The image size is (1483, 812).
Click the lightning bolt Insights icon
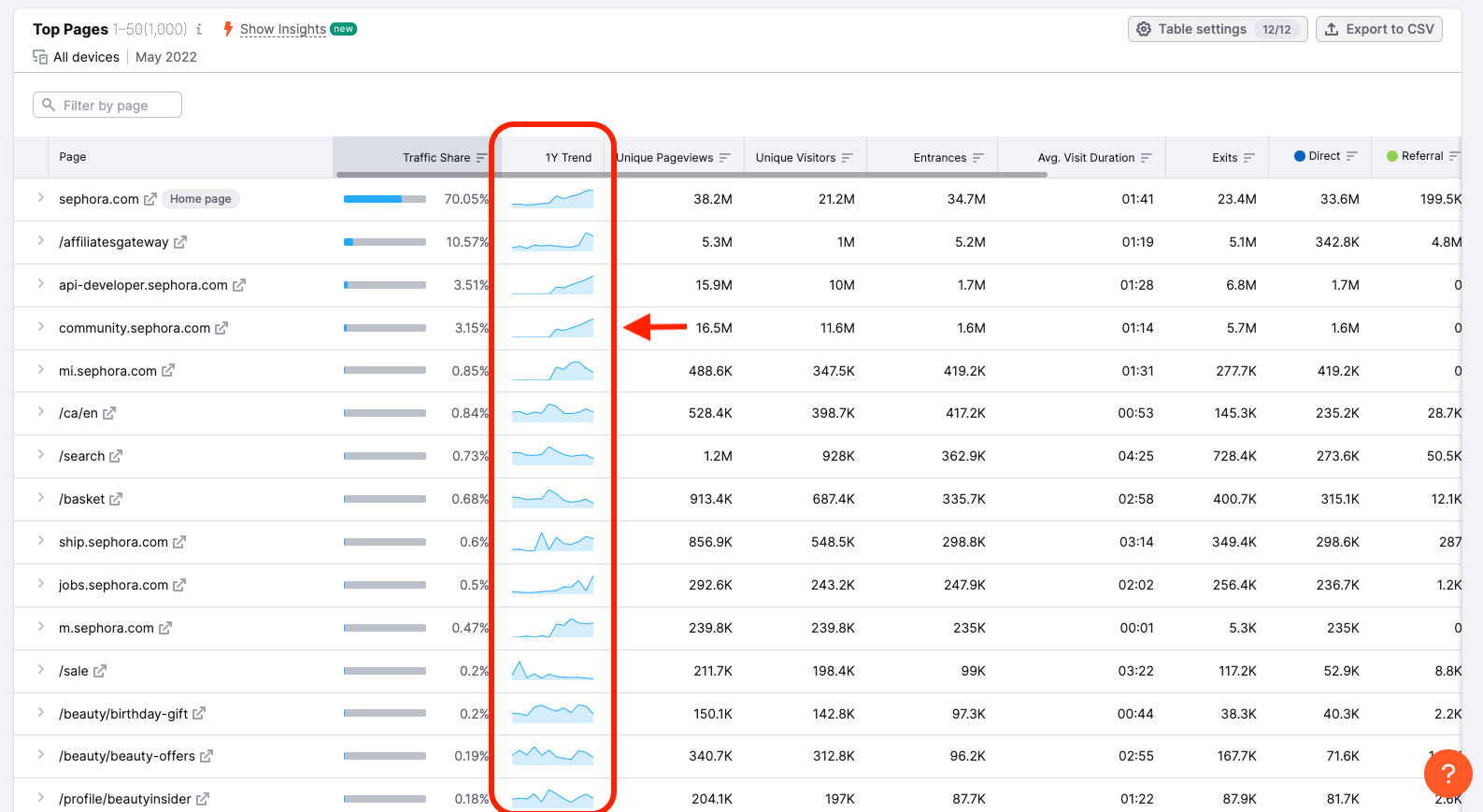pyautogui.click(x=228, y=29)
